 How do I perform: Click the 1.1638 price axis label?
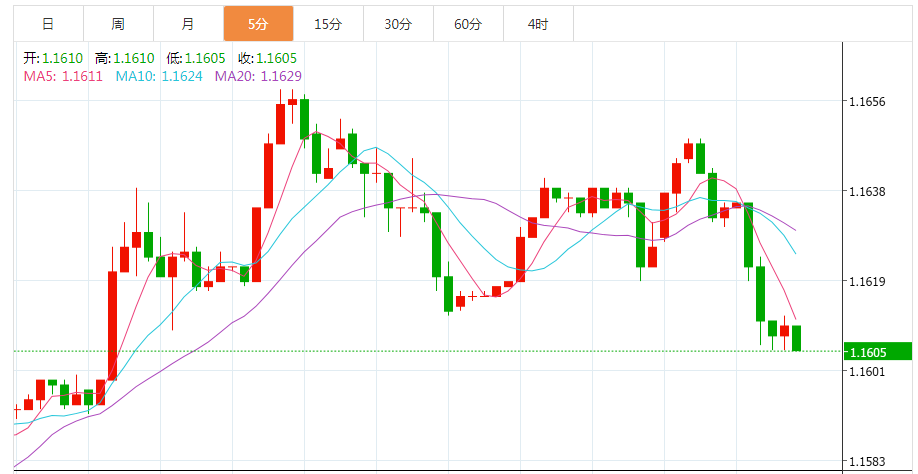tap(868, 191)
